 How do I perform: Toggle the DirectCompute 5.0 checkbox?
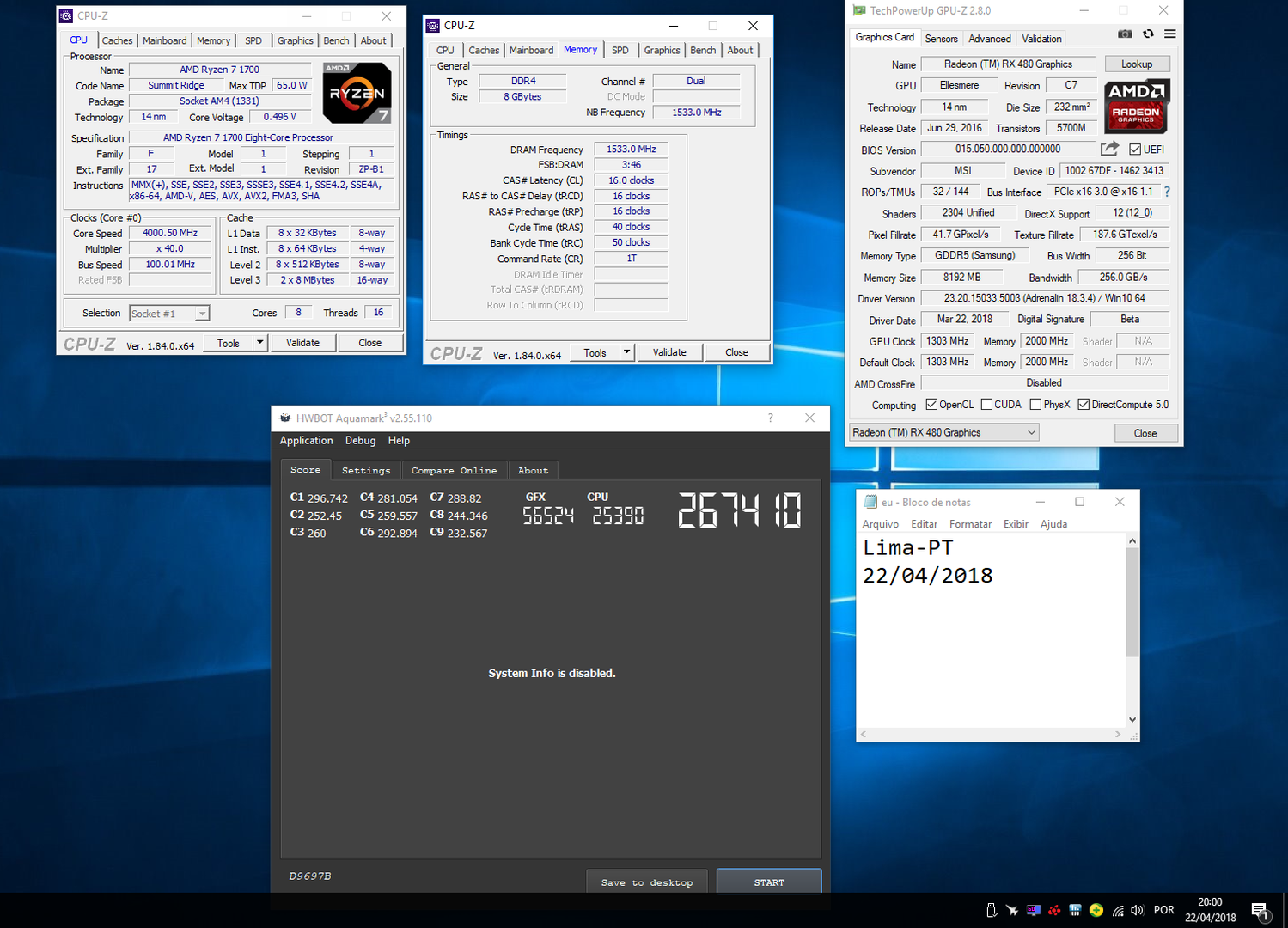(x=1084, y=405)
